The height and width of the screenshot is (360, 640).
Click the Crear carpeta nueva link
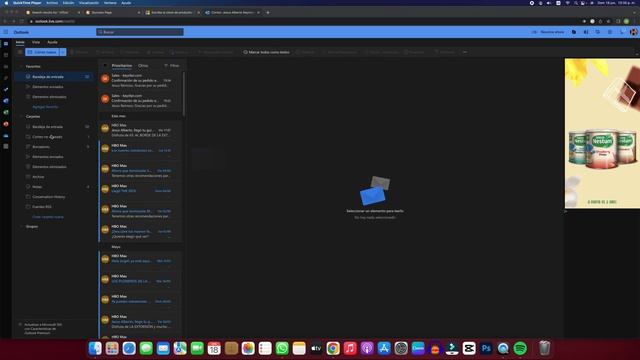pyautogui.click(x=48, y=217)
